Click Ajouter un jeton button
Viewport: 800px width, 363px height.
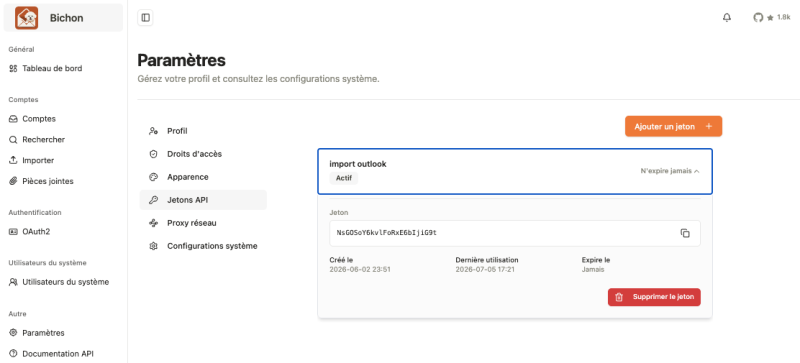673,127
